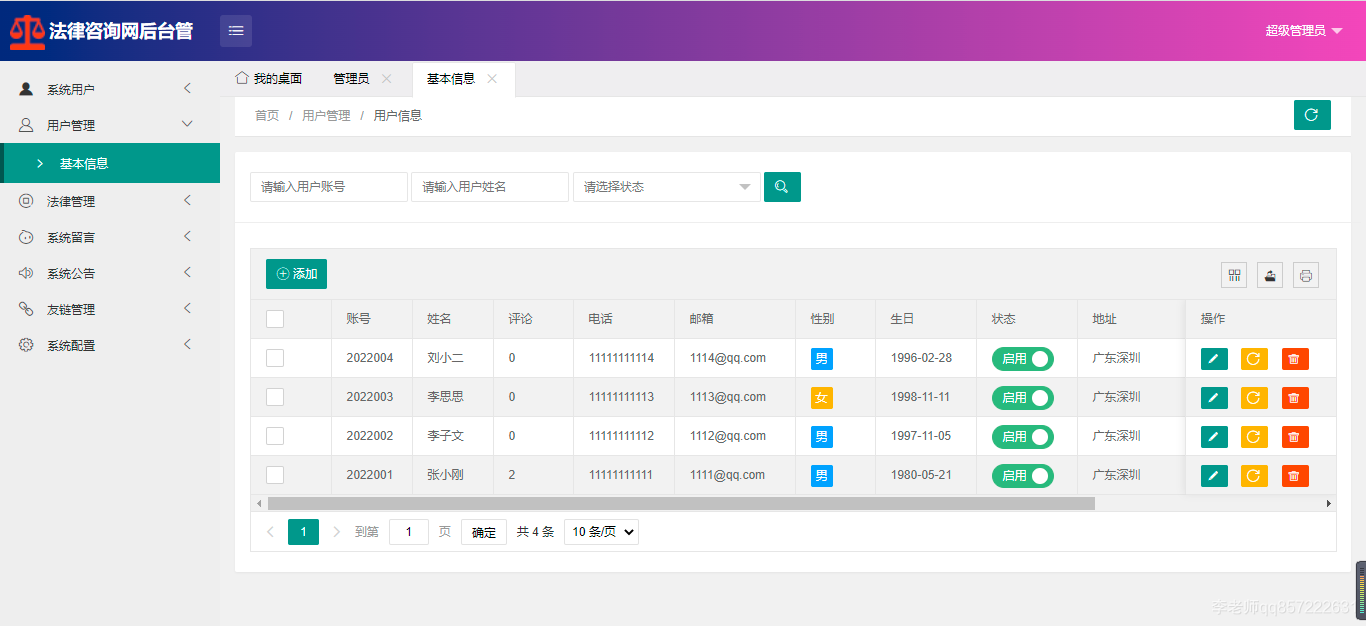Go to next page arrow in pagination
The image size is (1366, 626).
336,532
